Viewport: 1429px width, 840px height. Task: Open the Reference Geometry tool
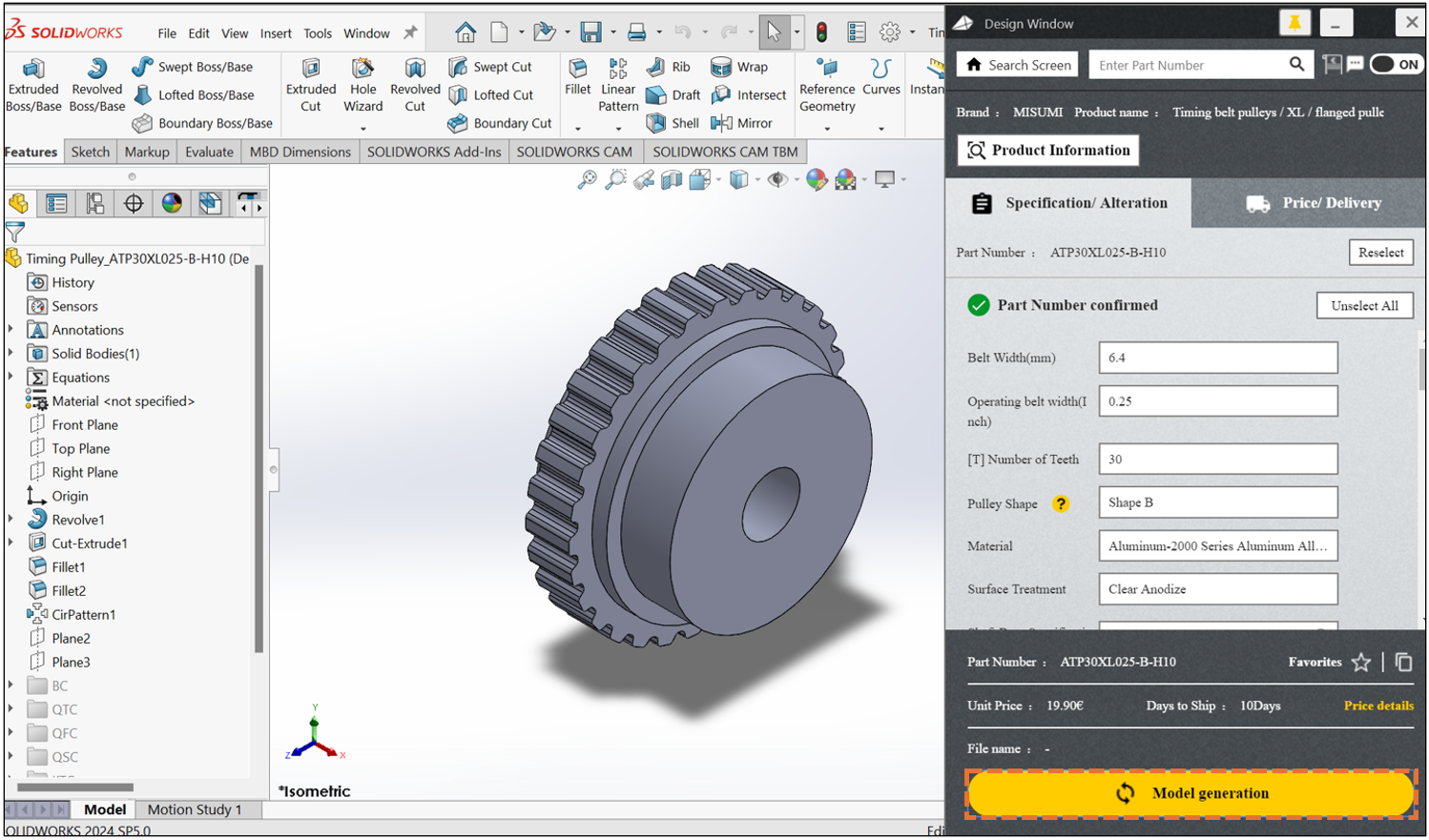(x=827, y=84)
